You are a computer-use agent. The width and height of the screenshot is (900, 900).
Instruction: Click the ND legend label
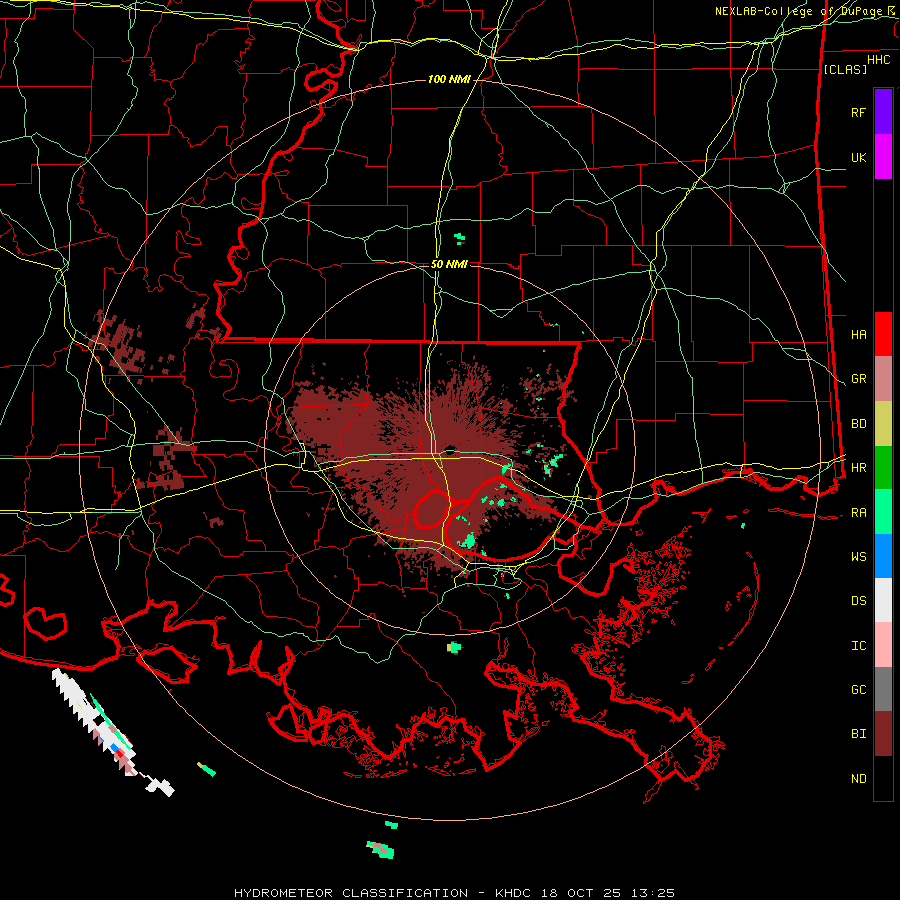858,779
